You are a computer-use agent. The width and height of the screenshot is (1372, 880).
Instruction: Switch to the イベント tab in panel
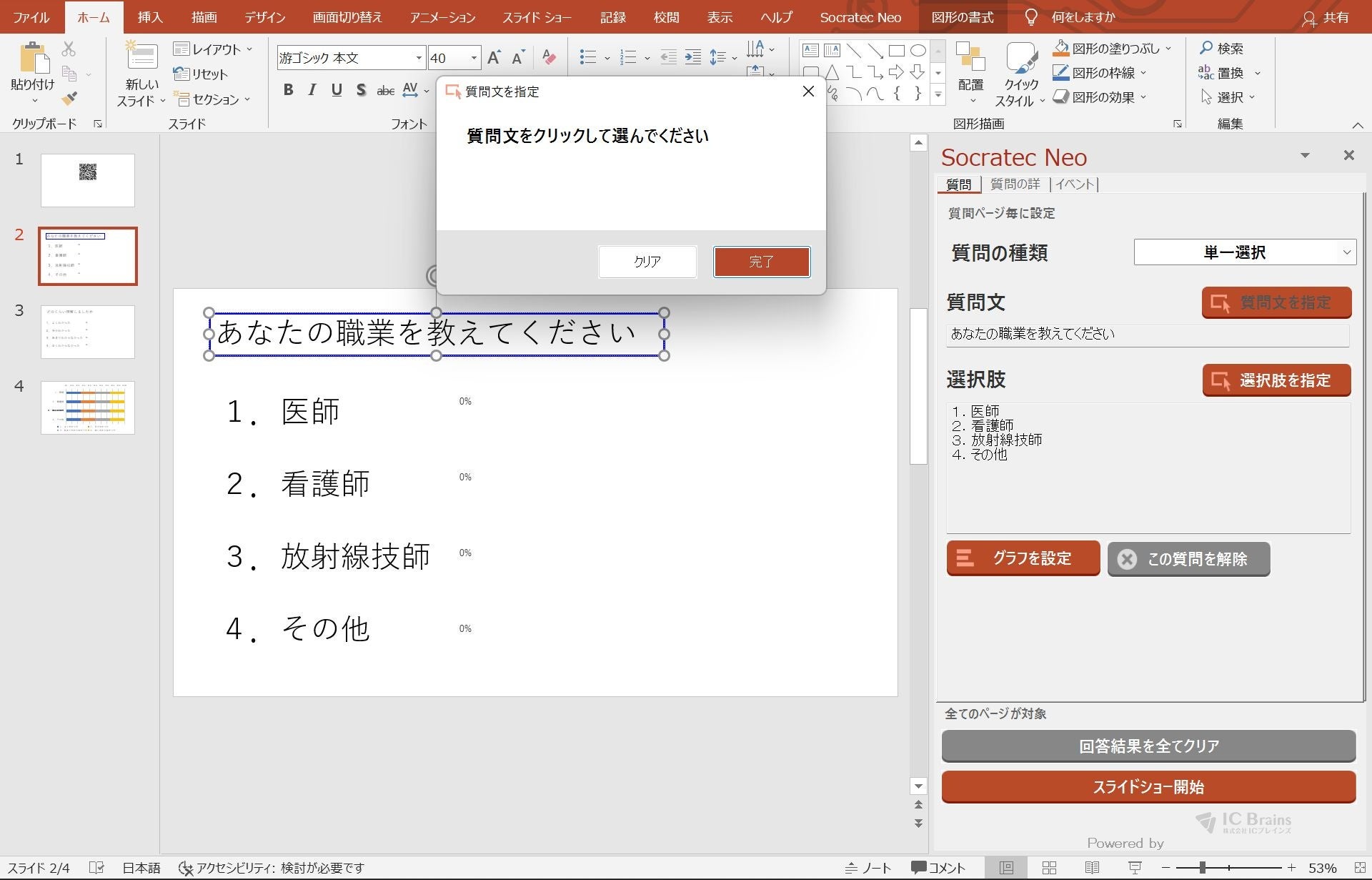(x=1075, y=184)
